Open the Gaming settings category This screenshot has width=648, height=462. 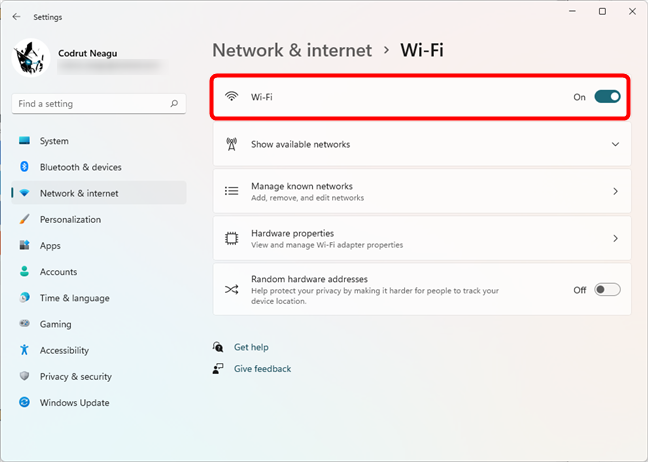coord(99,324)
